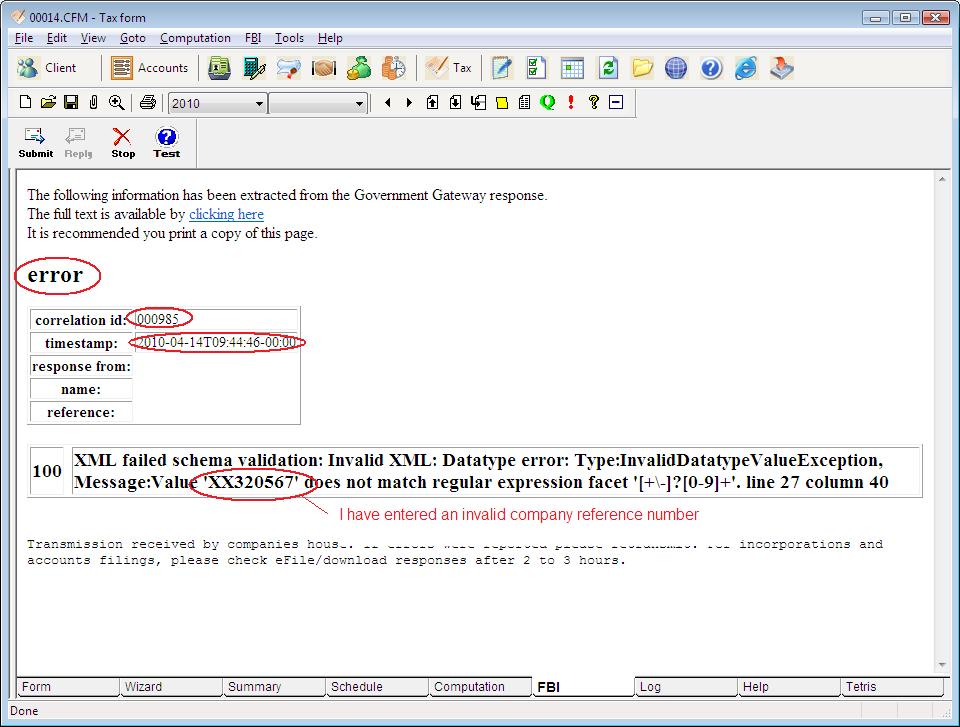Click the Stop button
The image size is (960, 727).
pos(123,143)
